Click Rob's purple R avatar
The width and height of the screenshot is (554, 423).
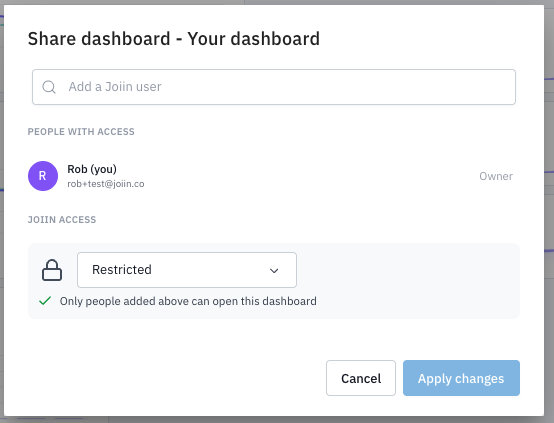pos(43,176)
